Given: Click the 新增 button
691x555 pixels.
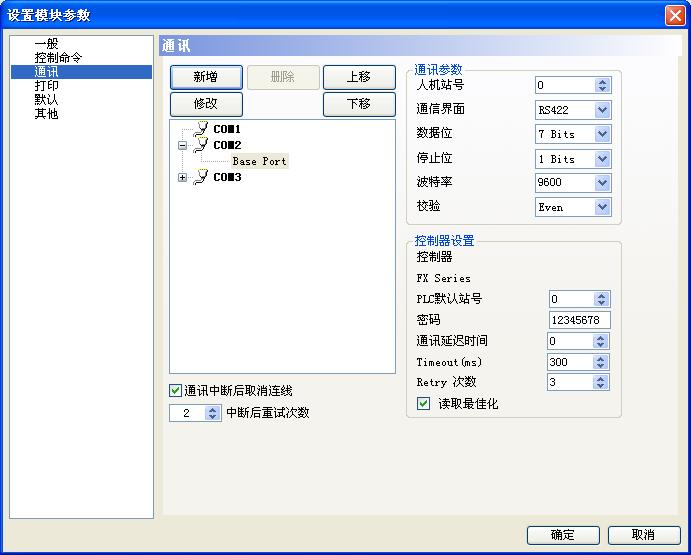Looking at the screenshot, I should pyautogui.click(x=206, y=78).
